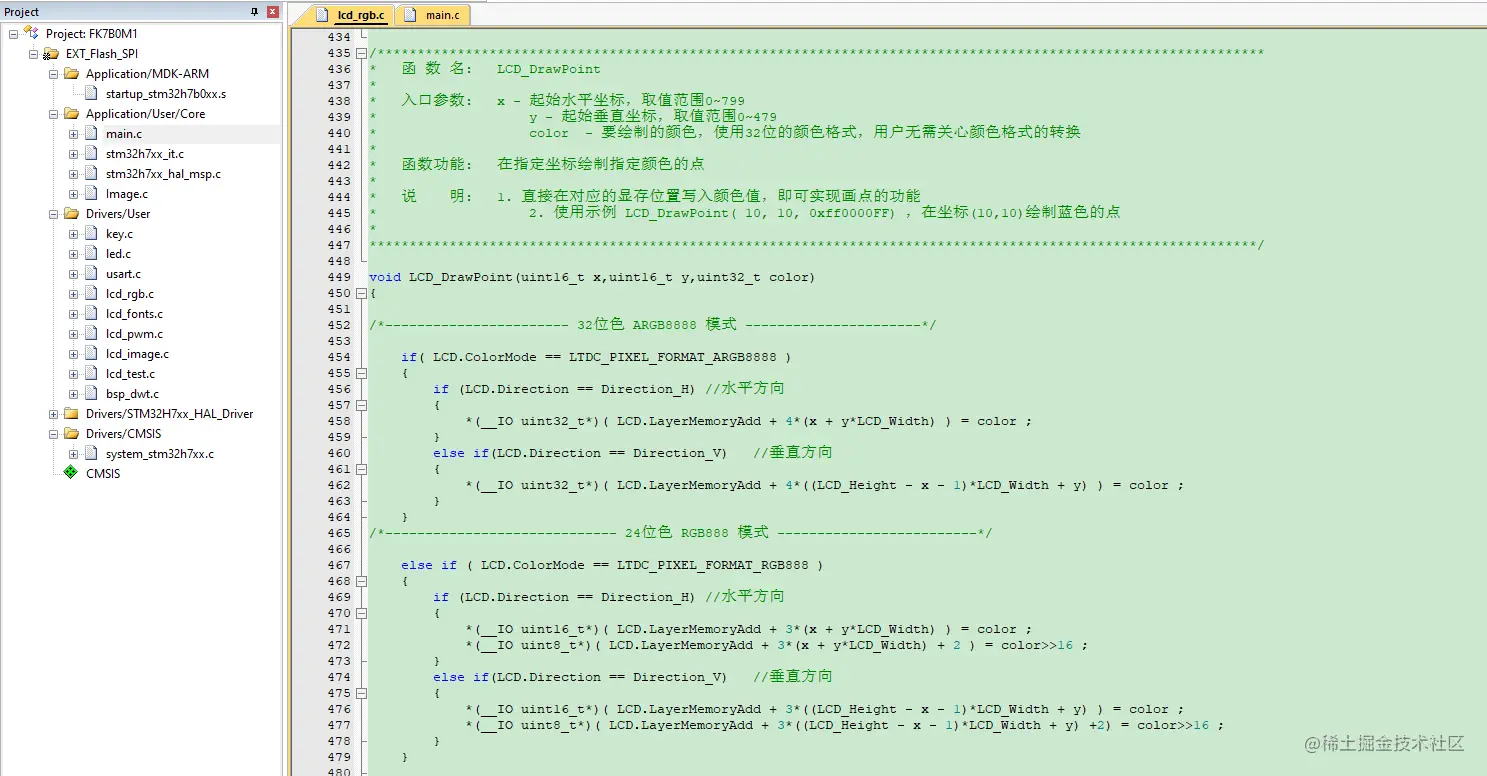
Task: Click the Drivers/STM32H7xx_HAL_Driver folder icon
Action: tap(70, 414)
